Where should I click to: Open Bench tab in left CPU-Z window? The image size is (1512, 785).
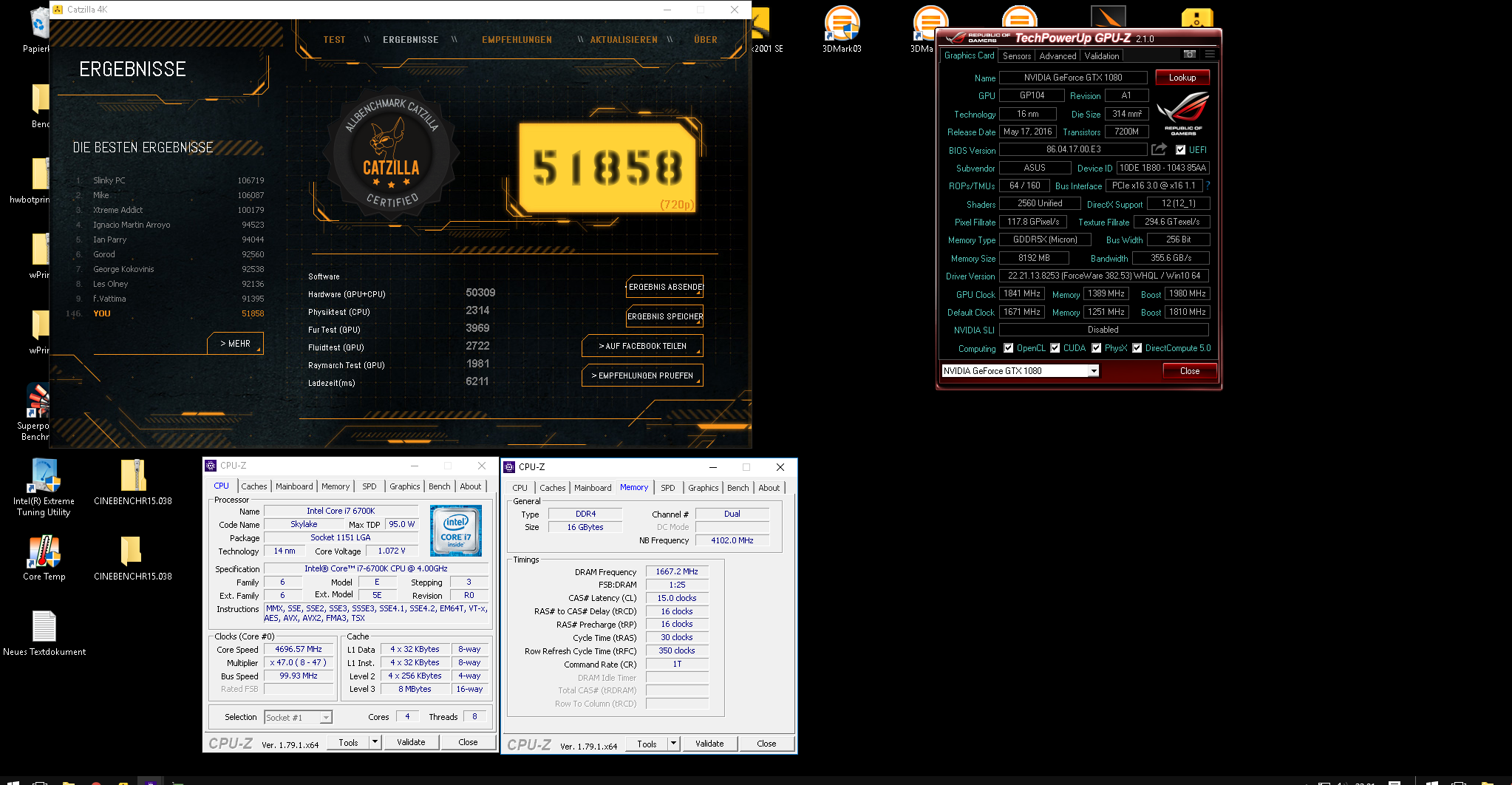440,486
